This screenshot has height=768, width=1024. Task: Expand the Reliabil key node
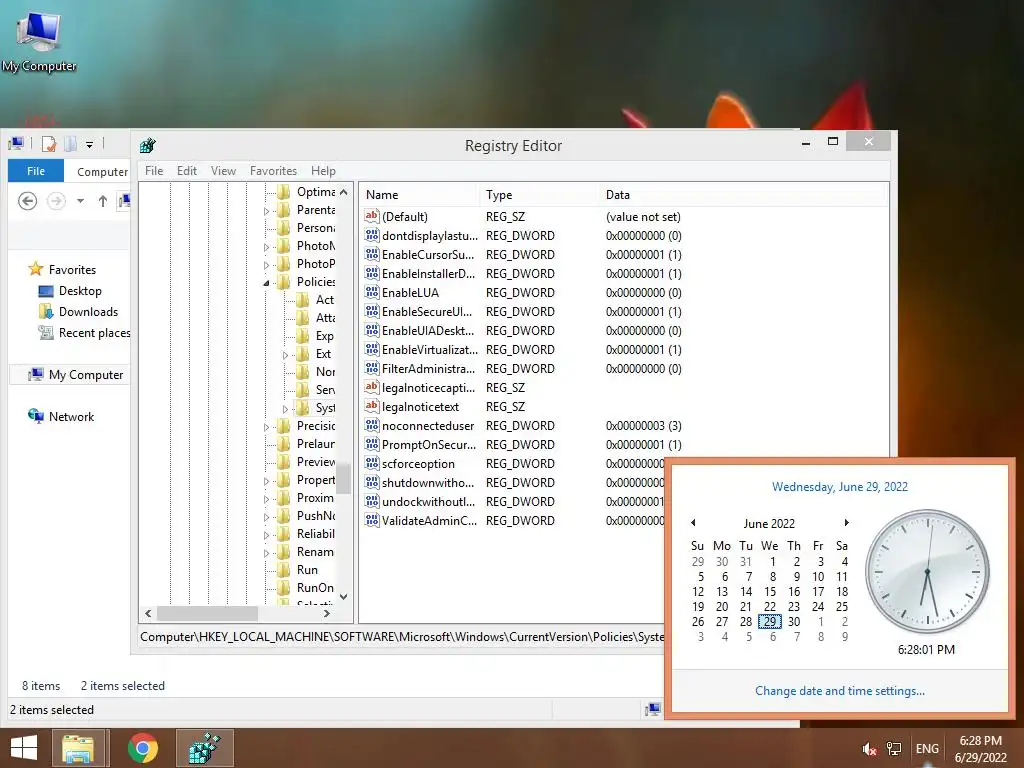point(266,535)
